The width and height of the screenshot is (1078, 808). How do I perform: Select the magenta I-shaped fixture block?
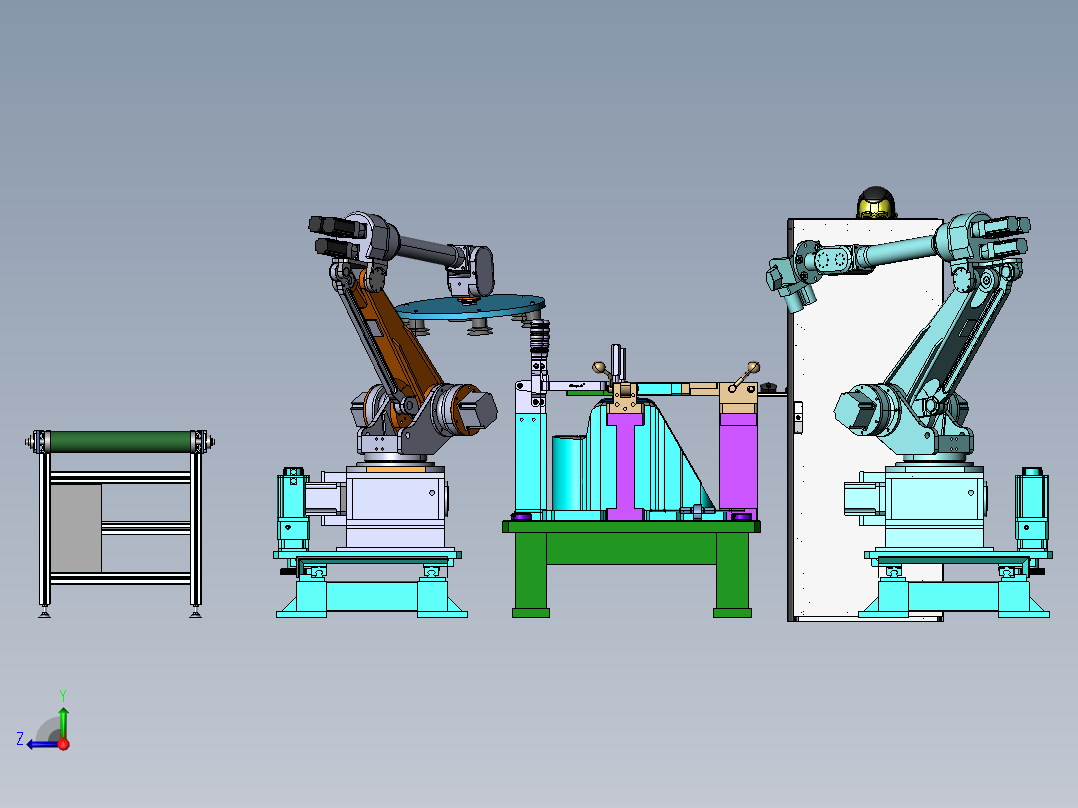click(626, 466)
